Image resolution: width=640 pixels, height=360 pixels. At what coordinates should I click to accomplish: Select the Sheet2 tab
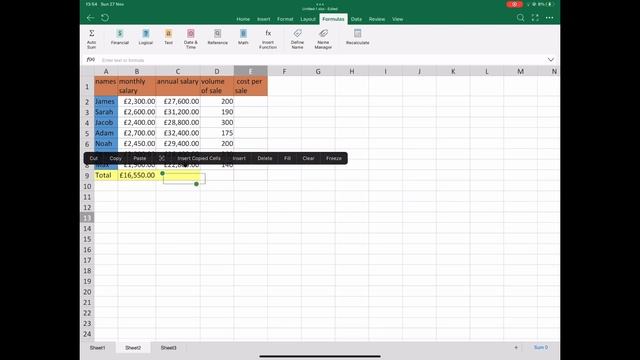tap(133, 348)
